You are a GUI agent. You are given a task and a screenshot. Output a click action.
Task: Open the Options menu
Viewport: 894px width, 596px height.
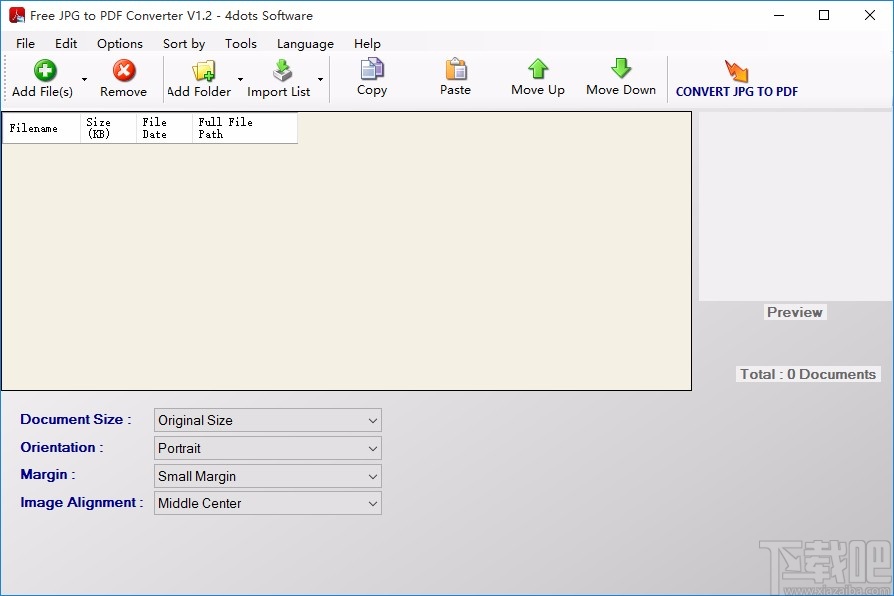(x=120, y=44)
